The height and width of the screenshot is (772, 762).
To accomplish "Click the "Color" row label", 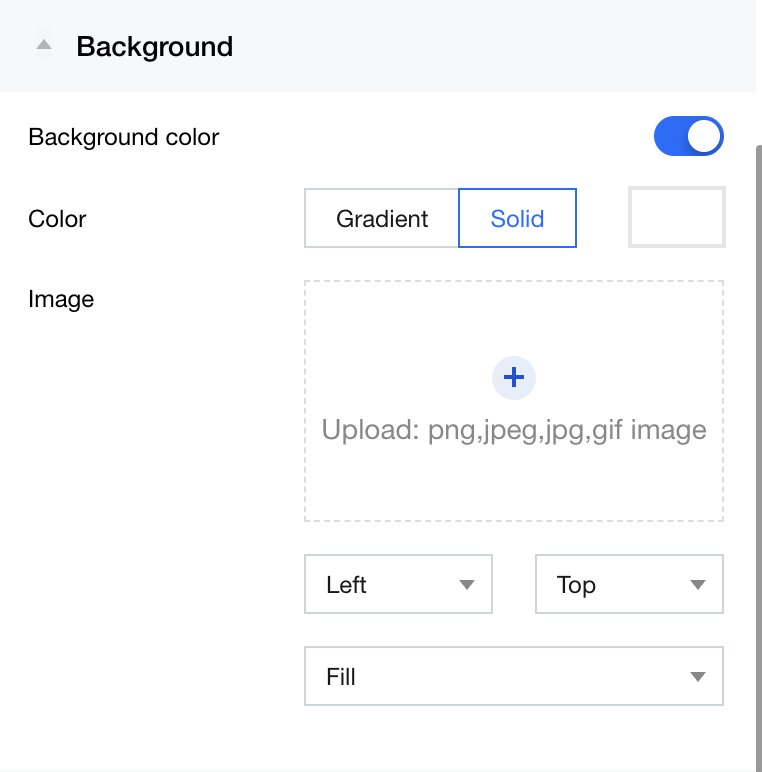I will [x=57, y=218].
